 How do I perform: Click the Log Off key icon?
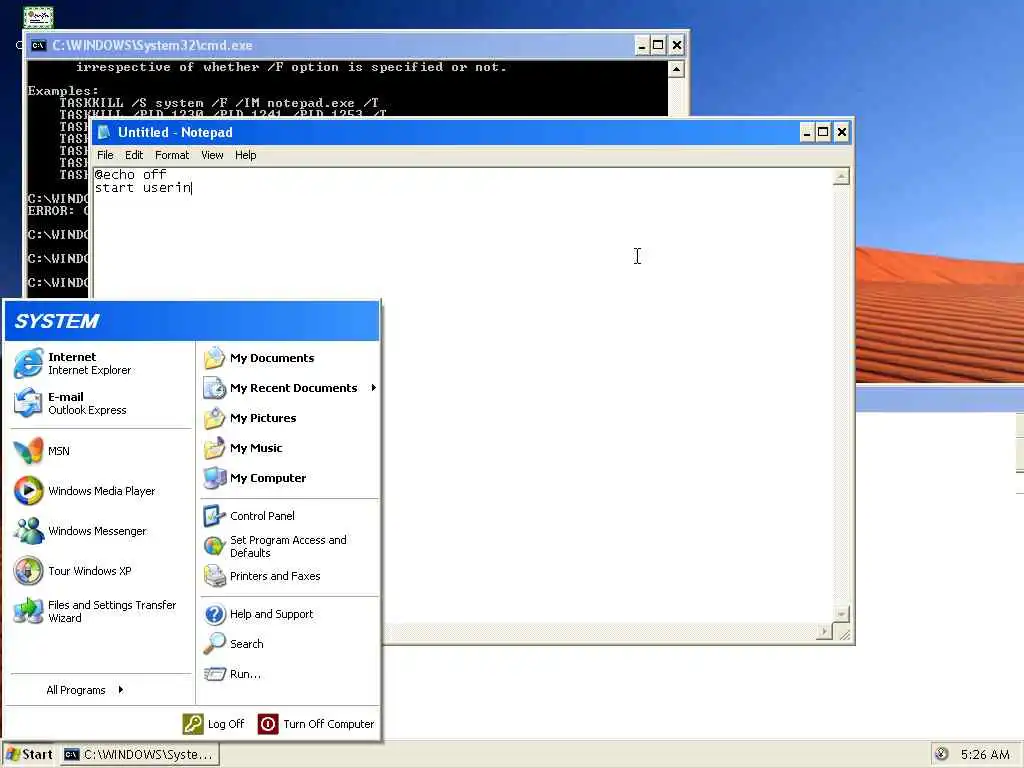(193, 724)
